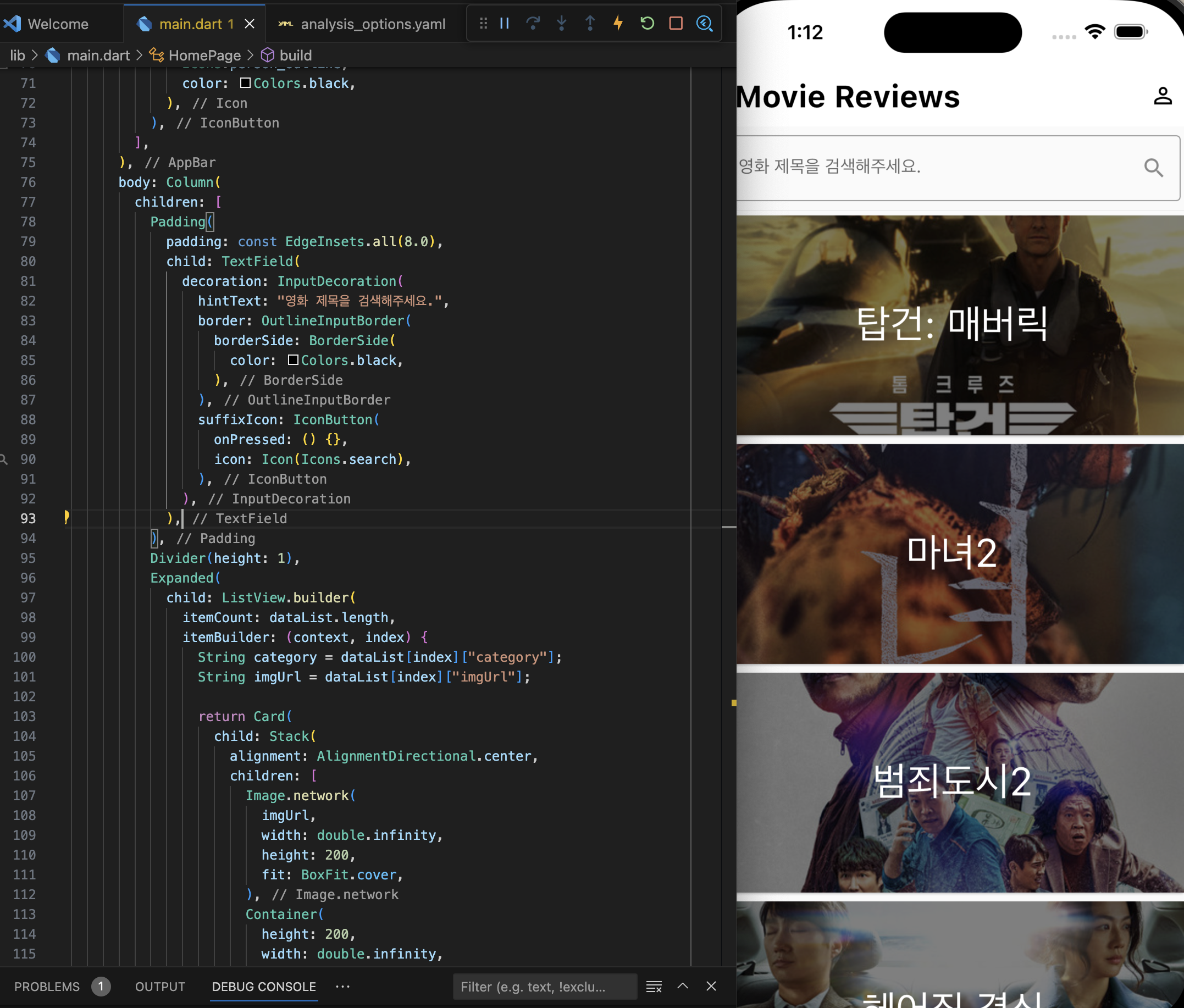Click the problems count badge 1
Screen dimensions: 1184x1008
pyautogui.click(x=101, y=986)
